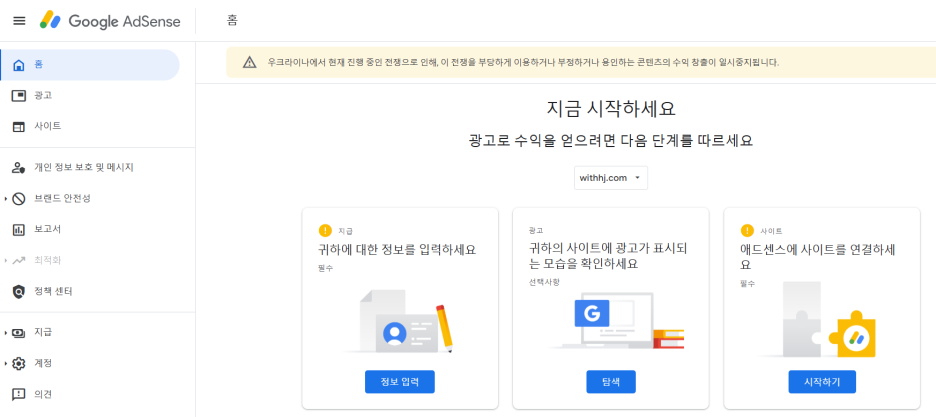Click the 지급 money icon in sidebar
Screen dimensions: 936x417
19,332
